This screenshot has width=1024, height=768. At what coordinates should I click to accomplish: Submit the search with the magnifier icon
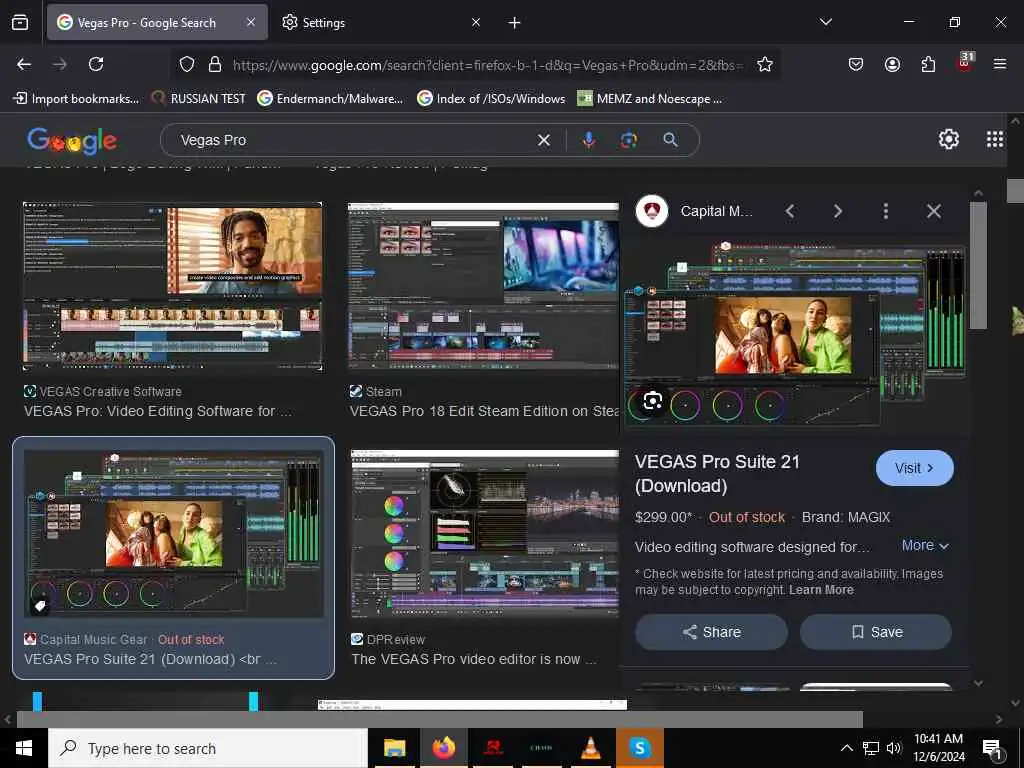coord(670,140)
